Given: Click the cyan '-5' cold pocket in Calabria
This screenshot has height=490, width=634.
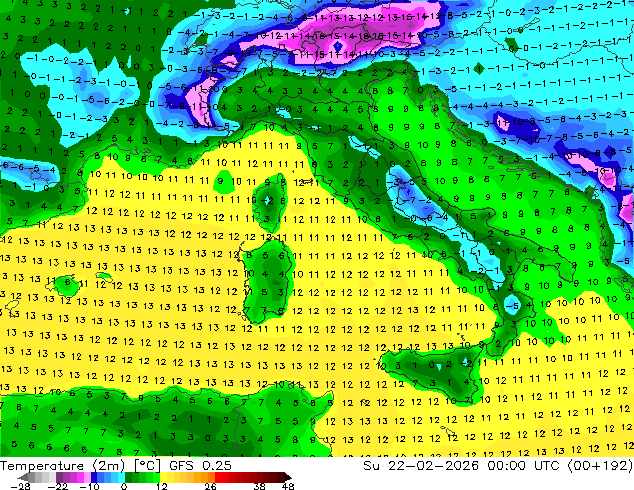Looking at the screenshot, I should pos(512,306).
